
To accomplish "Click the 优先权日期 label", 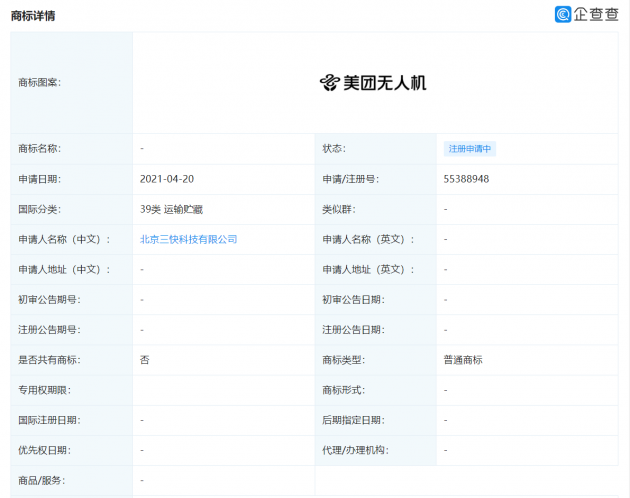I will tap(44, 451).
